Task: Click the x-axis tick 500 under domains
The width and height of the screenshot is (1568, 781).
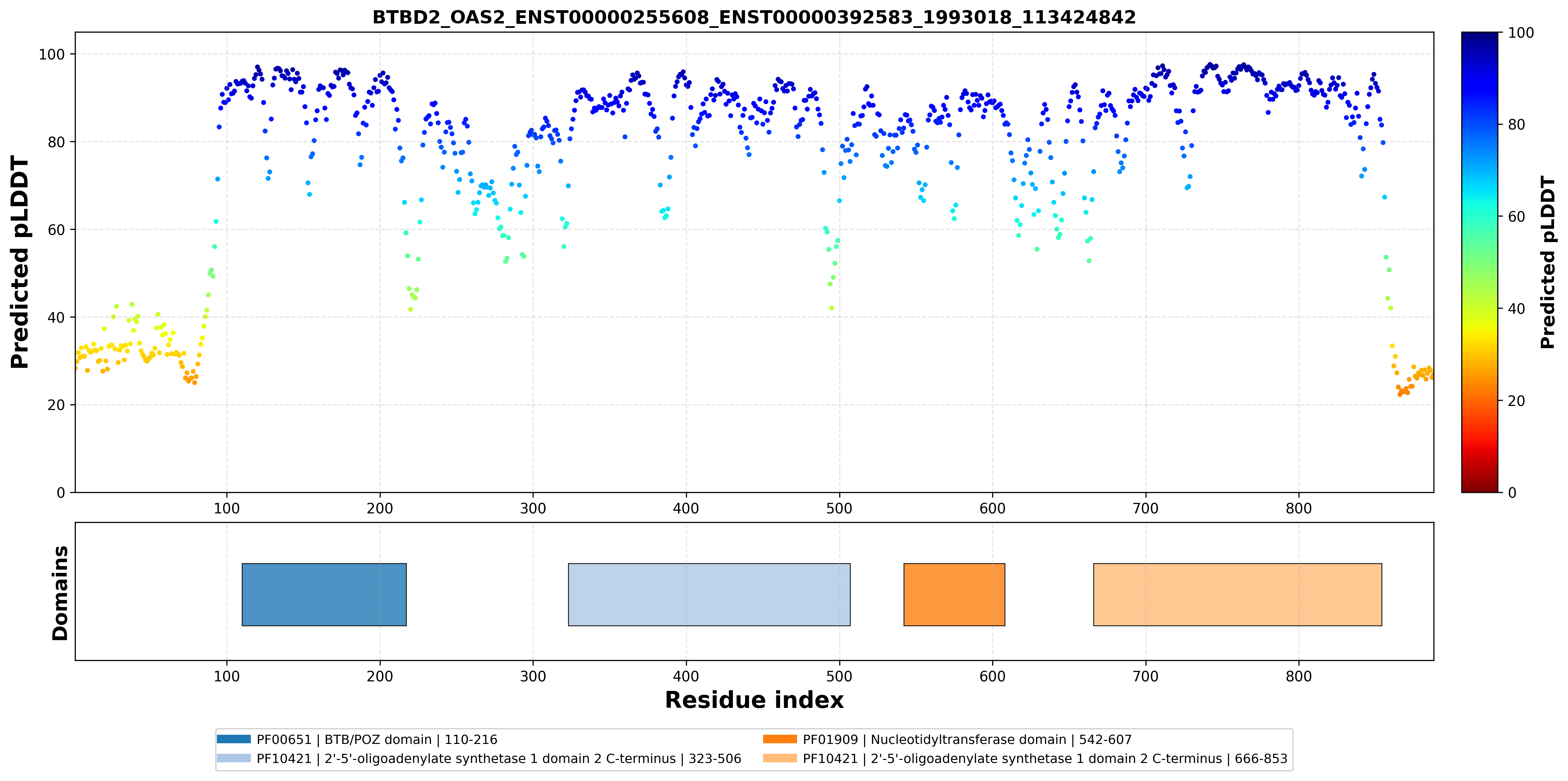Action: pyautogui.click(x=839, y=676)
